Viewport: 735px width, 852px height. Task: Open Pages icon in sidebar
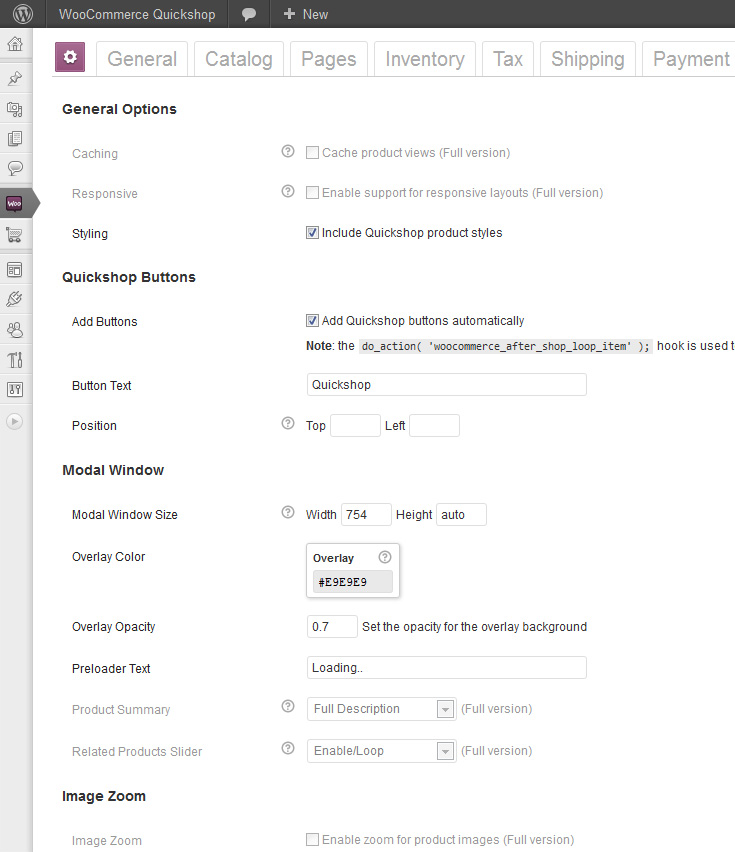coord(15,139)
